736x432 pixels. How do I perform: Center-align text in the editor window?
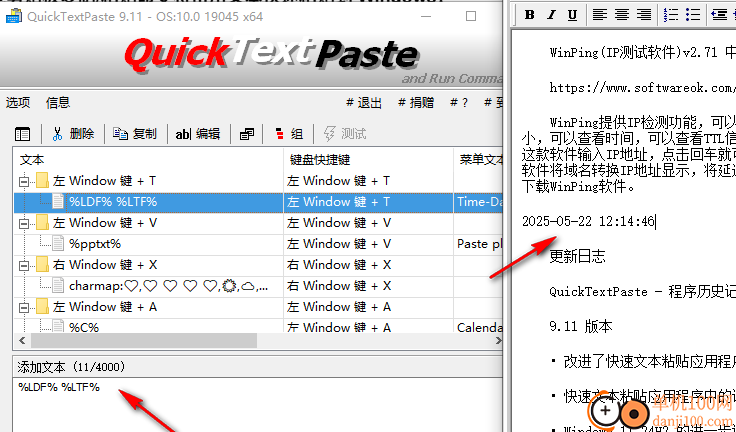[x=622, y=15]
